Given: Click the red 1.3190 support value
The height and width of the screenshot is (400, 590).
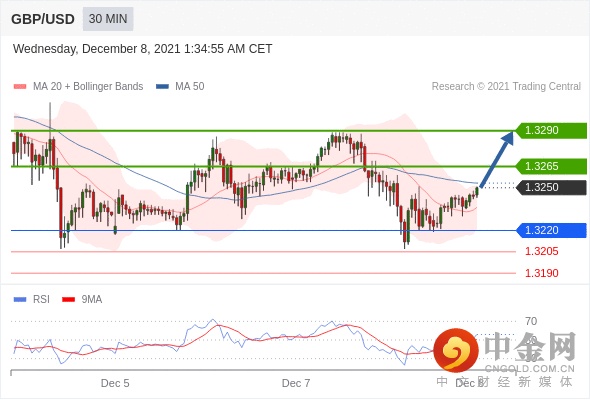Looking at the screenshot, I should (542, 273).
